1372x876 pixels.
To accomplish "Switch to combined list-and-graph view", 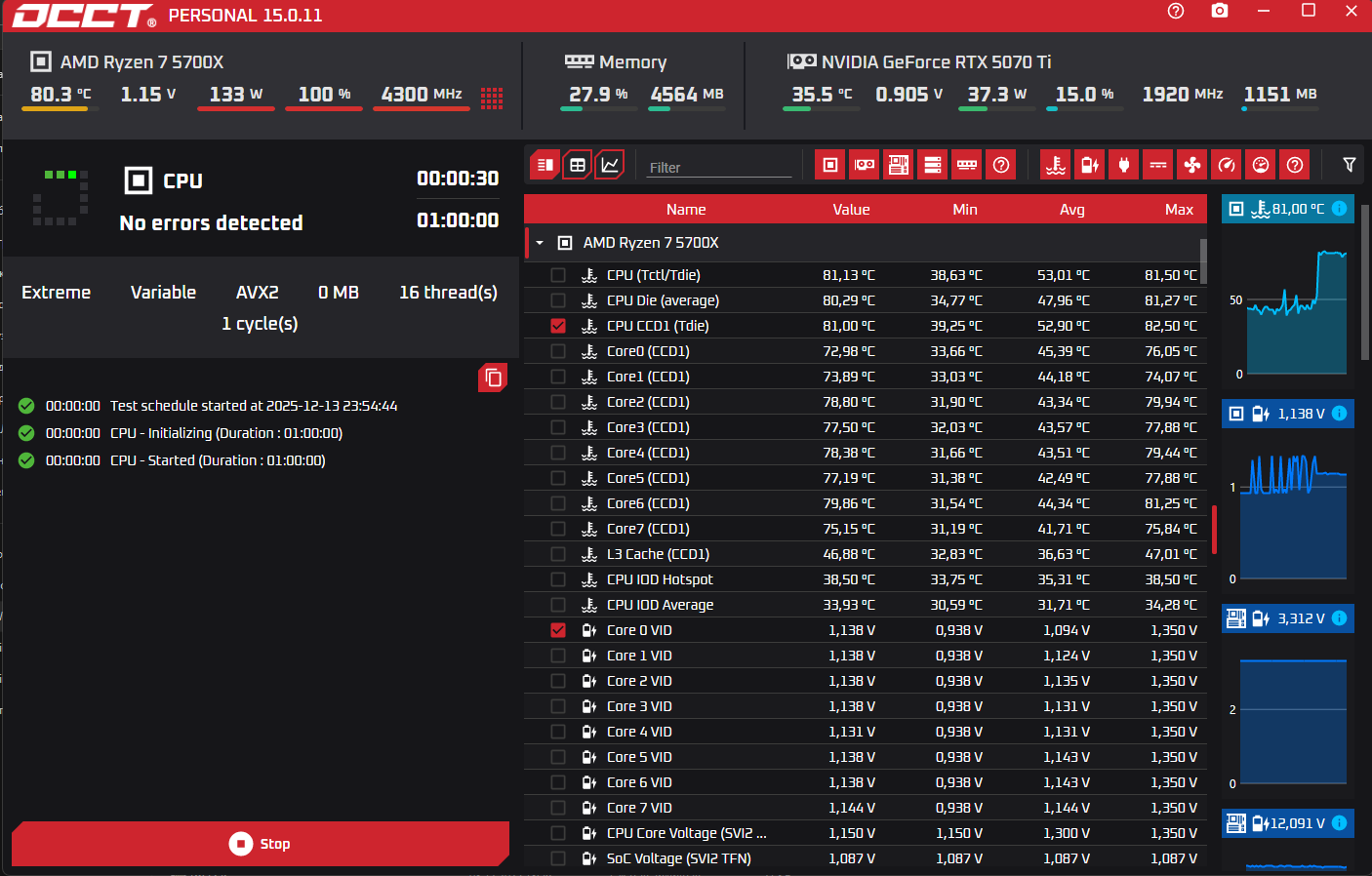I will click(545, 165).
